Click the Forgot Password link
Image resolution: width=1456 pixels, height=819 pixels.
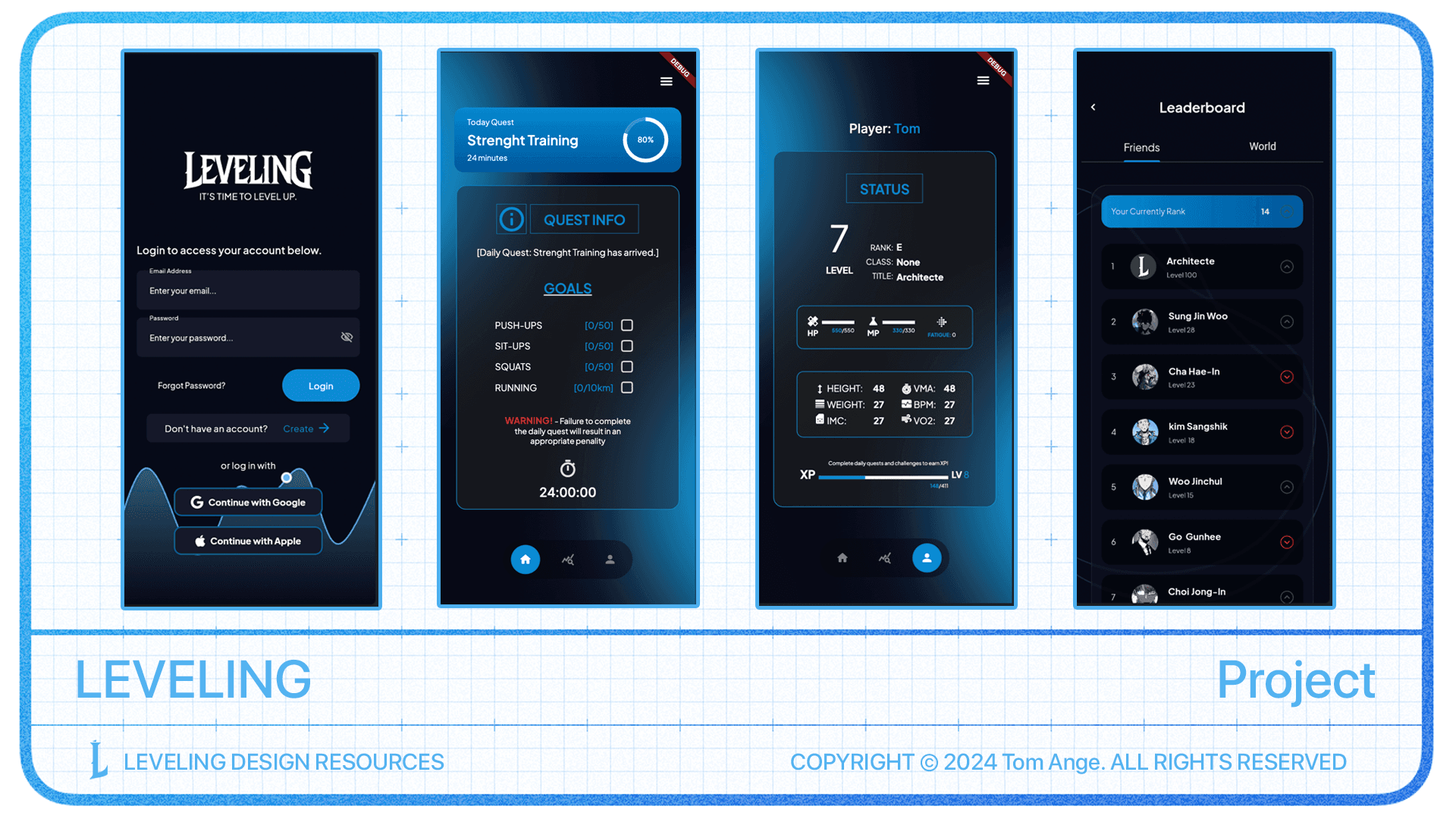pos(190,385)
